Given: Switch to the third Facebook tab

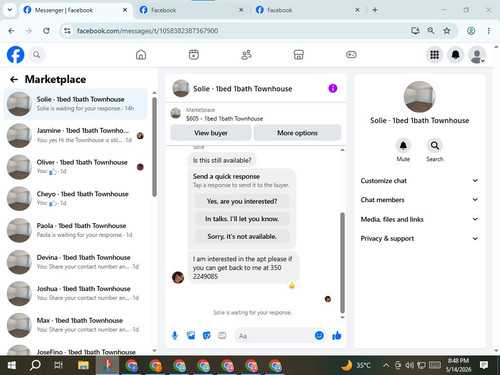Looking at the screenshot, I should [x=307, y=10].
